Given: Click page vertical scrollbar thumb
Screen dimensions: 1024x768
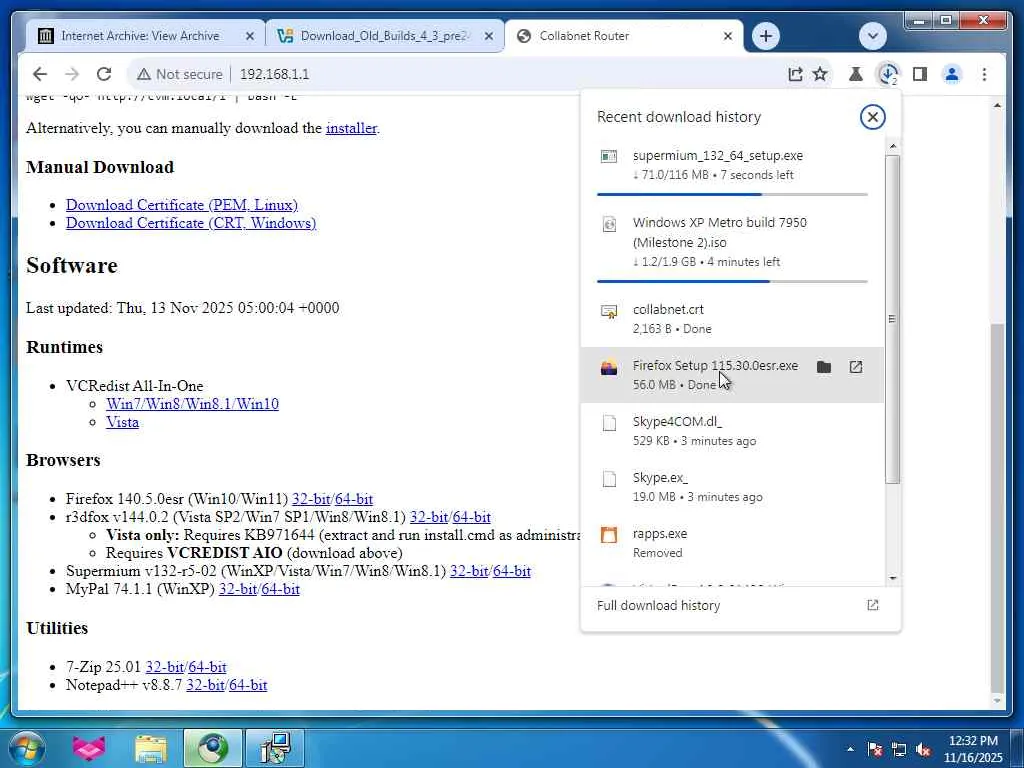Looking at the screenshot, I should 997,506.
